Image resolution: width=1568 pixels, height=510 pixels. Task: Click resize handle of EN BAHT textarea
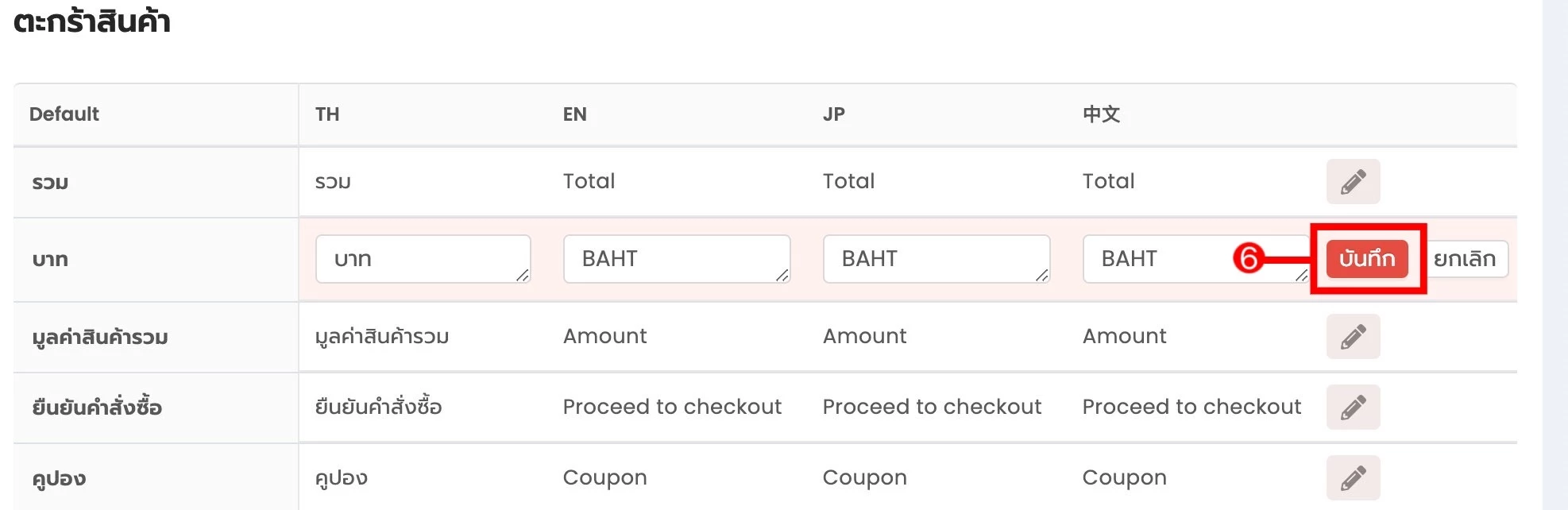coord(782,275)
